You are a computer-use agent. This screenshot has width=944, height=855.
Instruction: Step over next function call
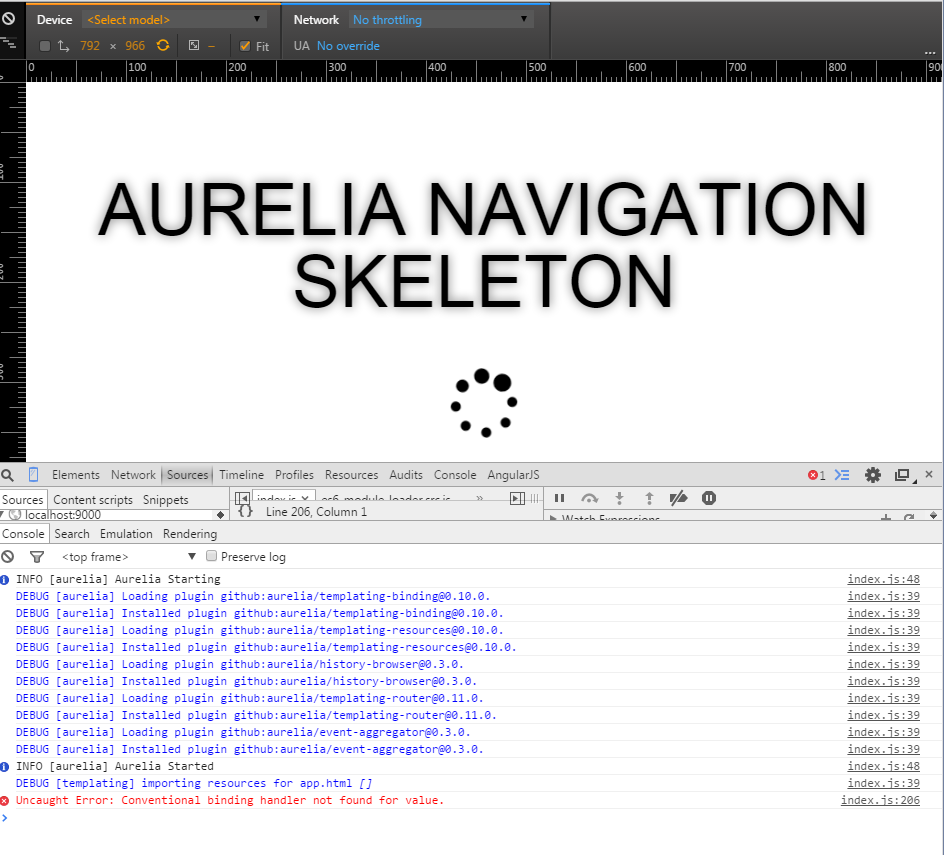tap(589, 498)
